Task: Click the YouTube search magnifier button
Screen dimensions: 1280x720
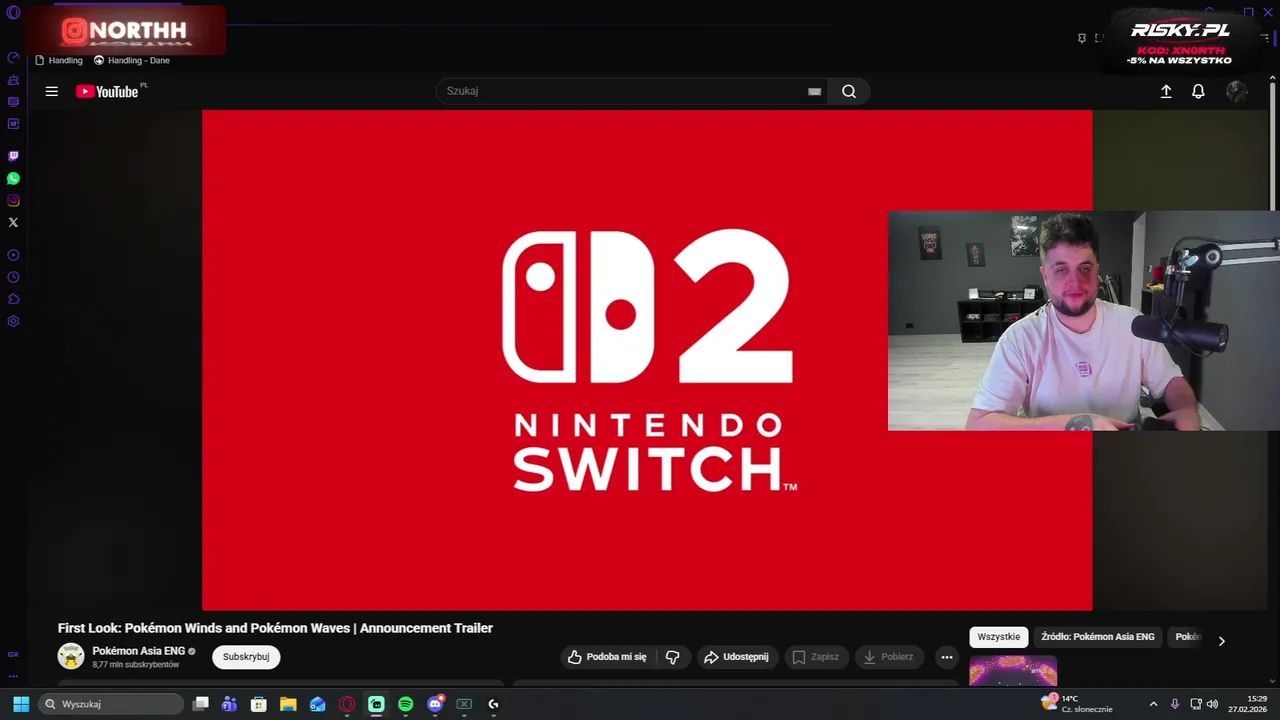Action: click(849, 91)
